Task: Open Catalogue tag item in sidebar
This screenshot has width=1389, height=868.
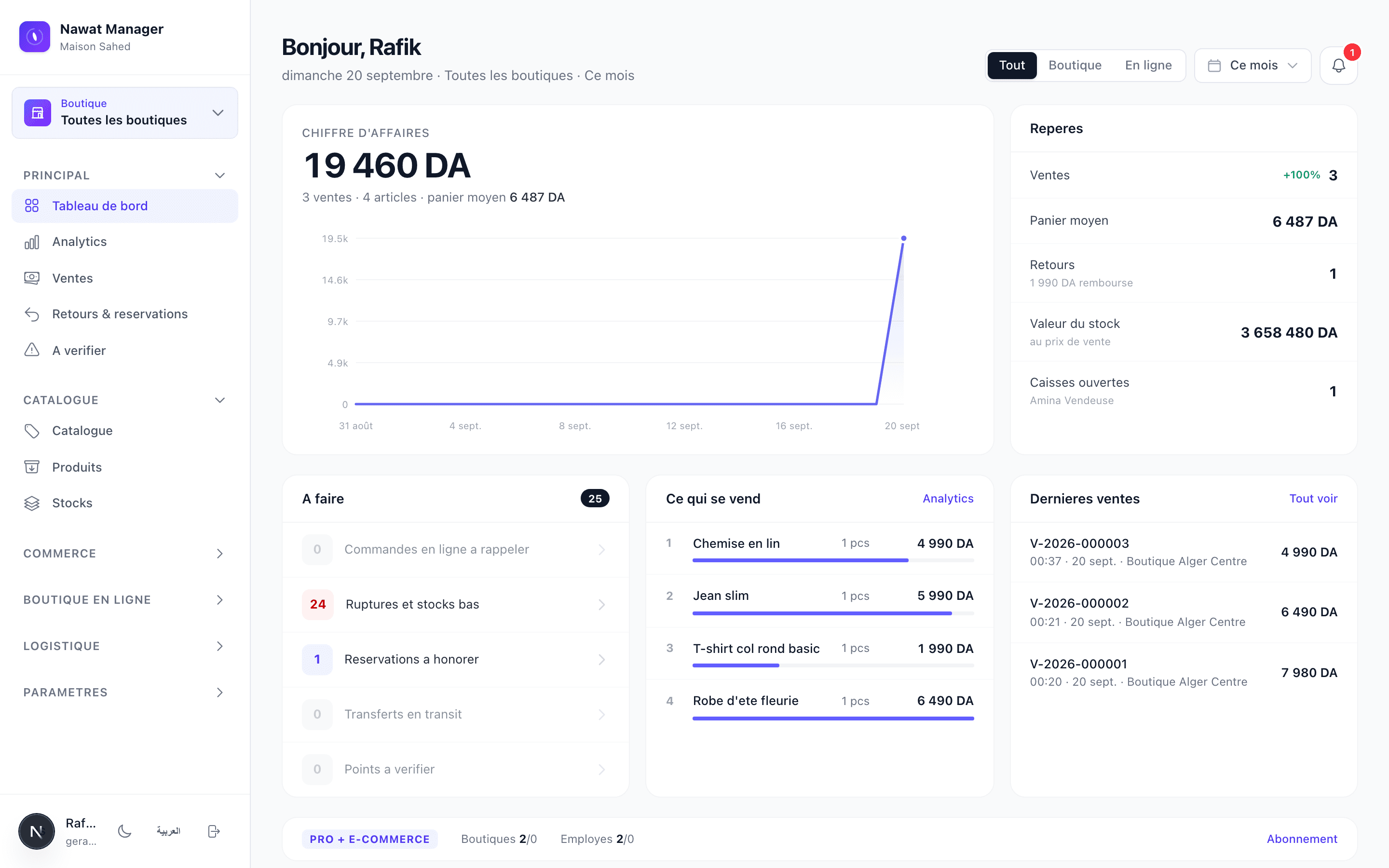Action: tap(124, 431)
